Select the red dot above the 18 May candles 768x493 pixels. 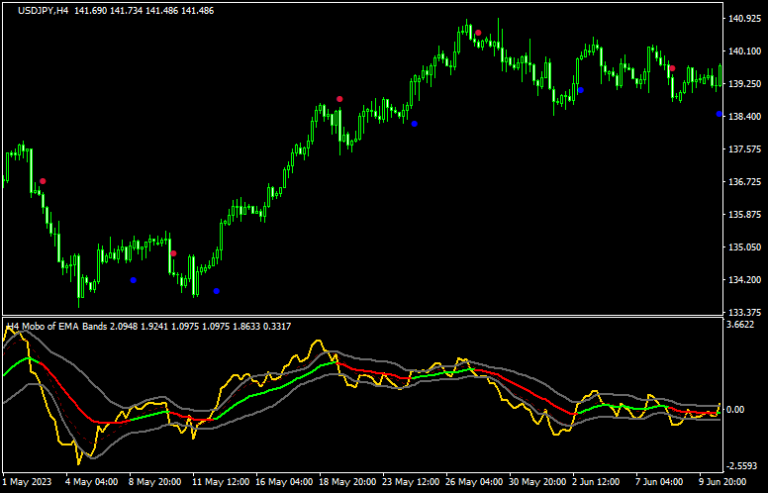click(340, 99)
